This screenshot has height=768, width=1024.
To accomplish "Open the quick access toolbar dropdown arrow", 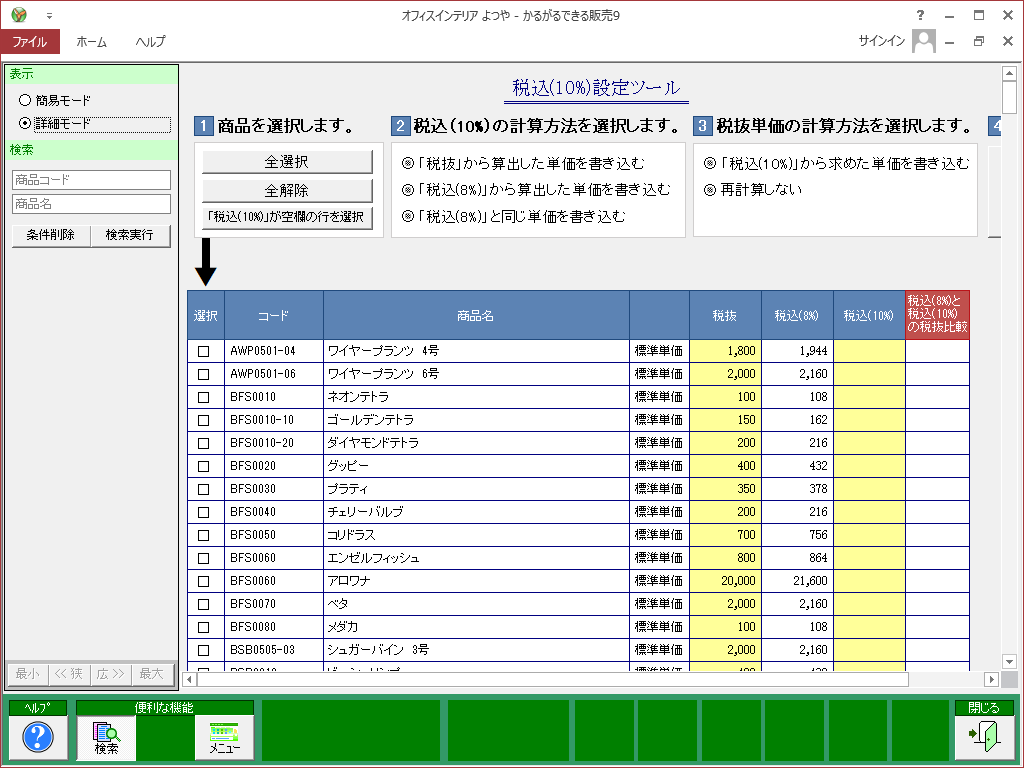I will [49, 15].
